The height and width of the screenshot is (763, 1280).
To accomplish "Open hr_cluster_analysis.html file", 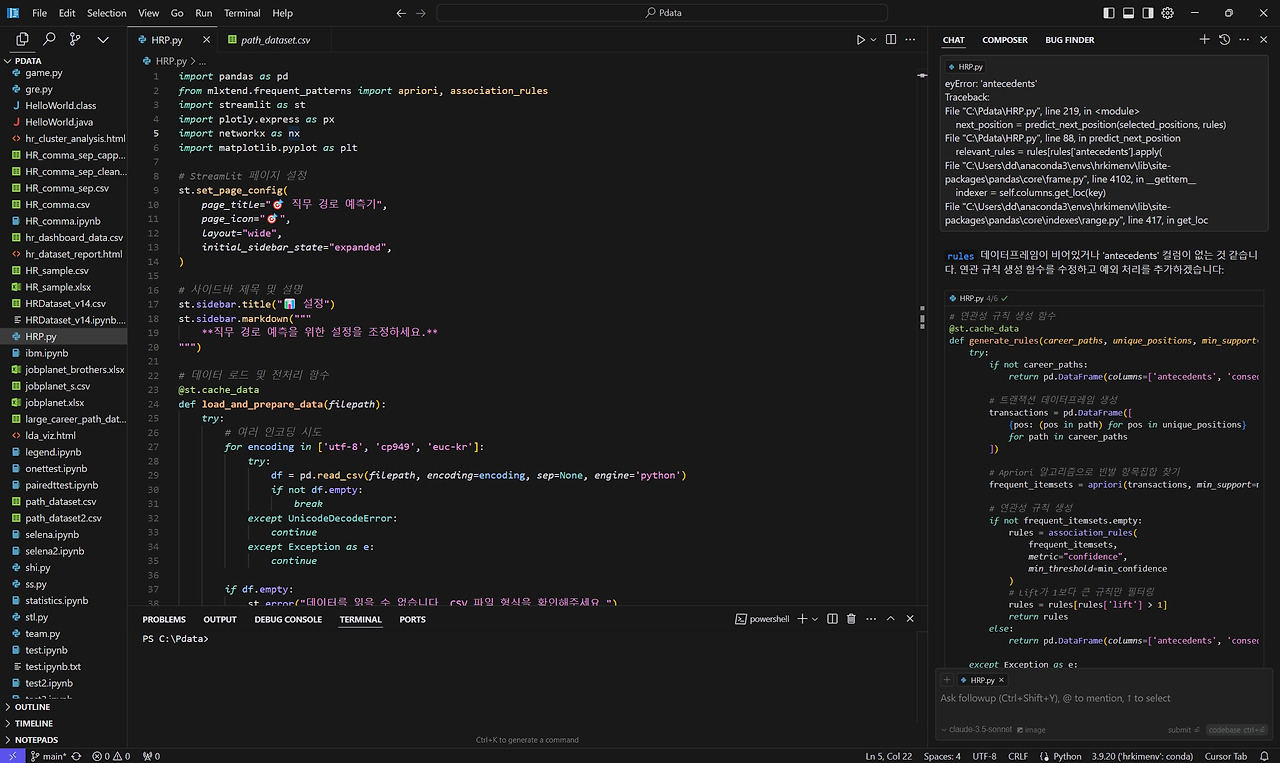I will (x=64, y=139).
